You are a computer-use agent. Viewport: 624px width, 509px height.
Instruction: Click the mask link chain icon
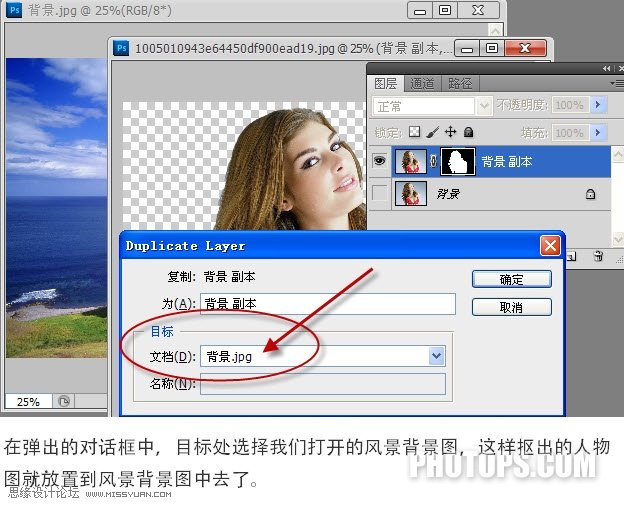[434, 161]
